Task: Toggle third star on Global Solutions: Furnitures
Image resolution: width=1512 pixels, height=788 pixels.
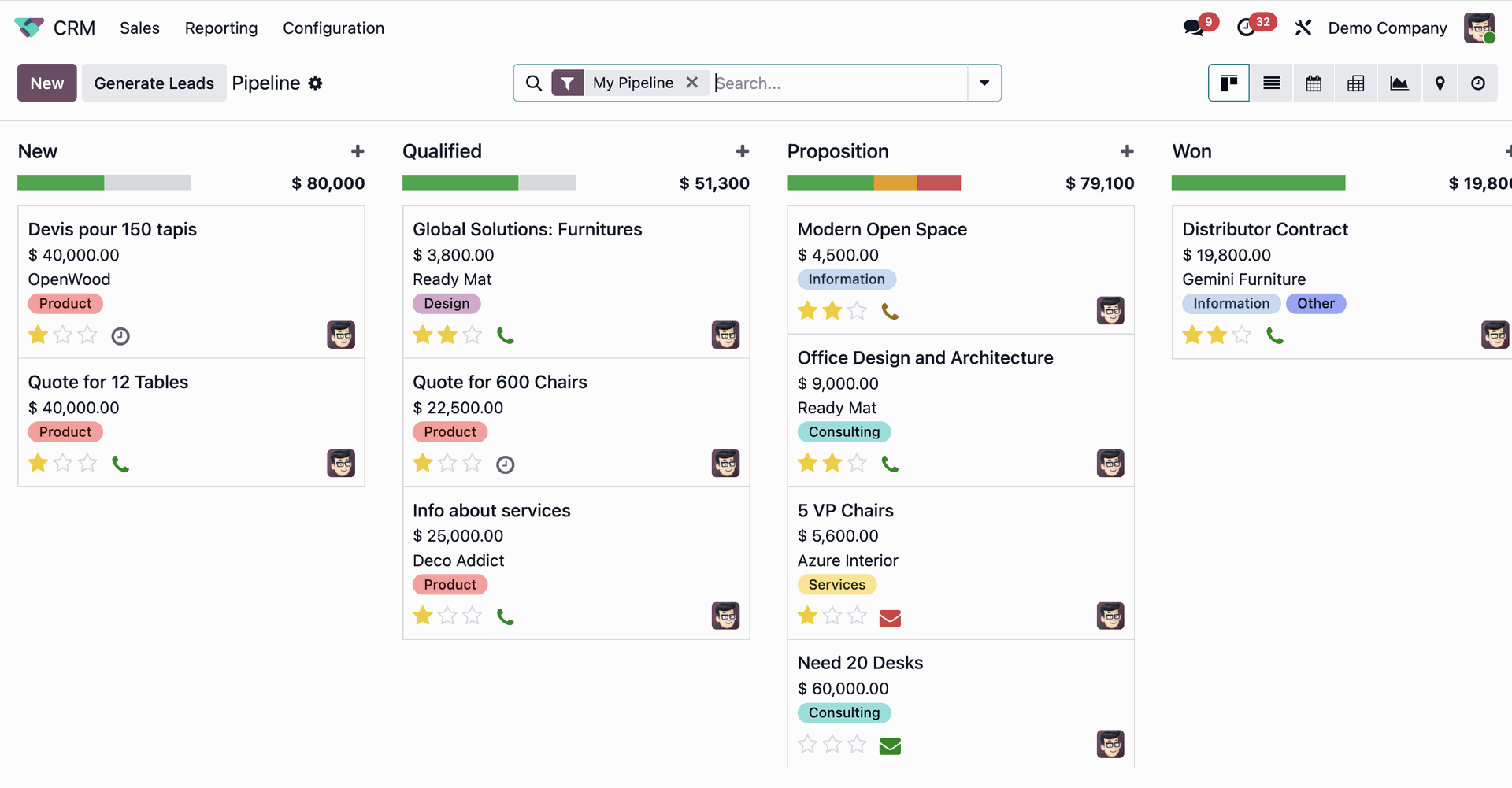Action: (x=472, y=335)
